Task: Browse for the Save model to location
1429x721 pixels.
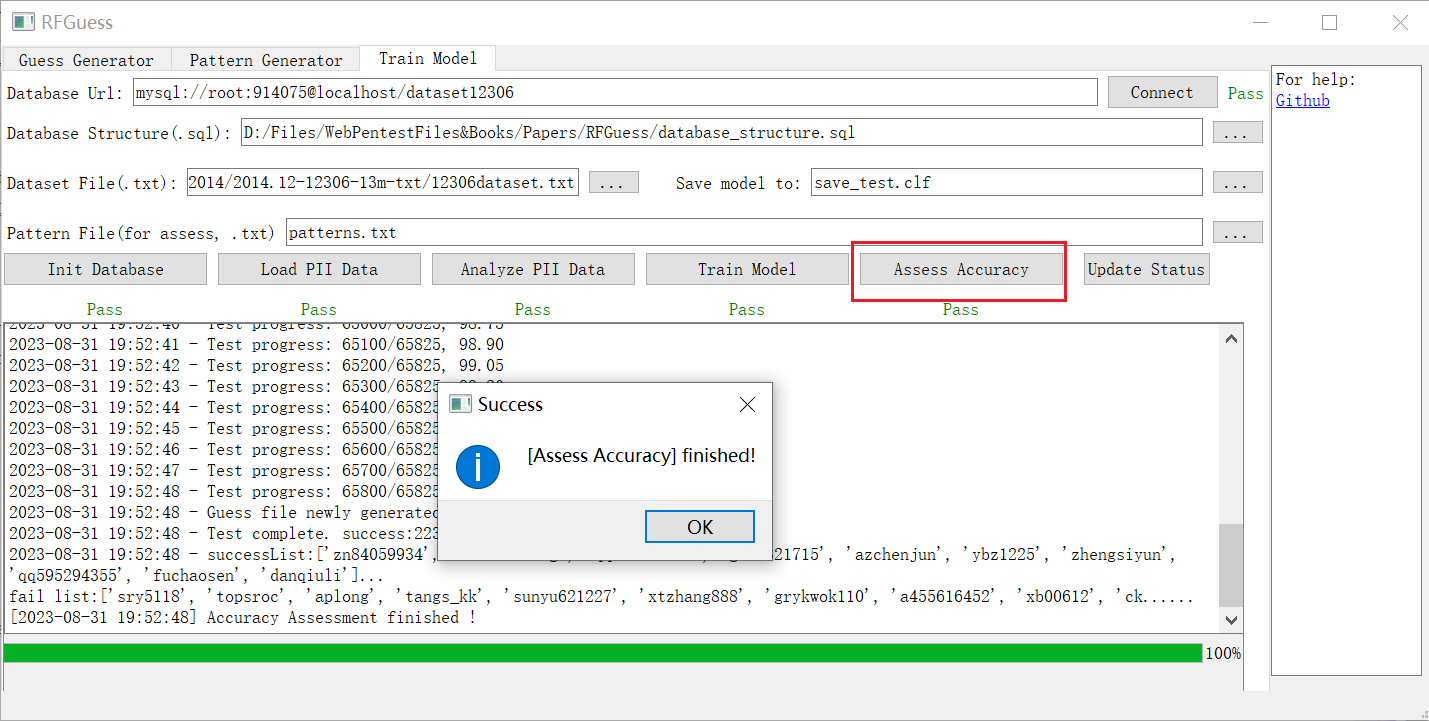Action: pos(1238,182)
